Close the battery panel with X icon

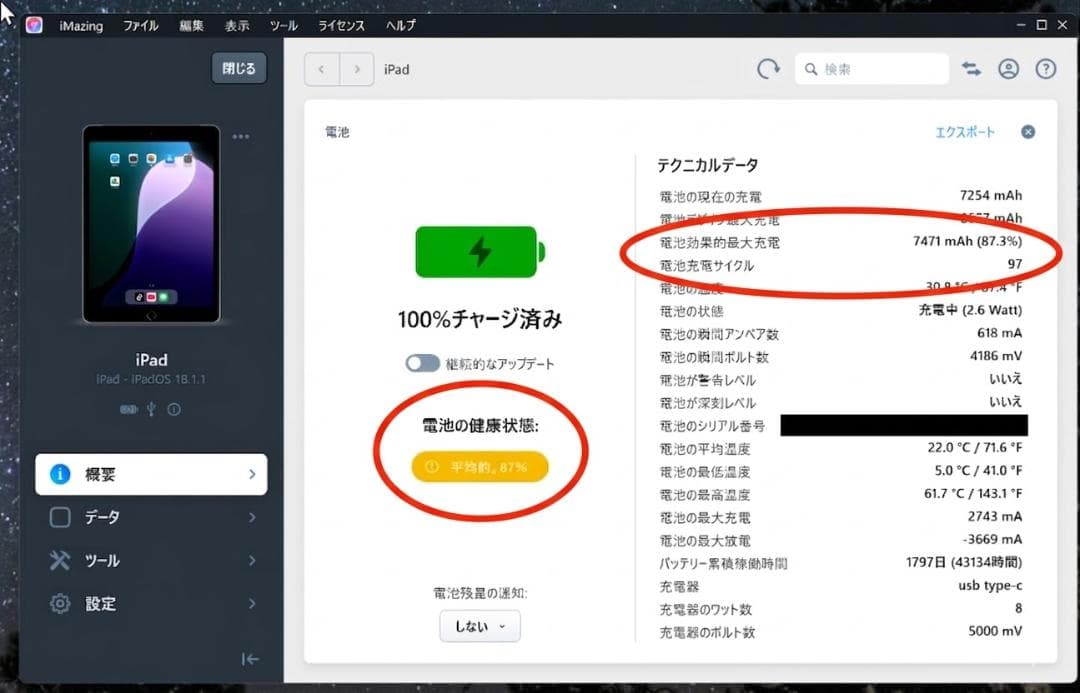[1028, 132]
